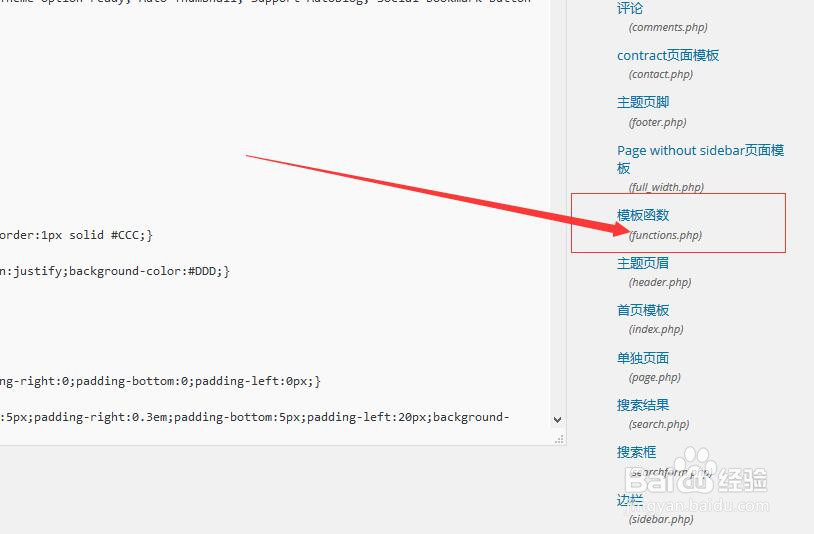Click code line with 'background-color:#DDD;}'
Viewport: 814px width, 534px height.
point(115,271)
